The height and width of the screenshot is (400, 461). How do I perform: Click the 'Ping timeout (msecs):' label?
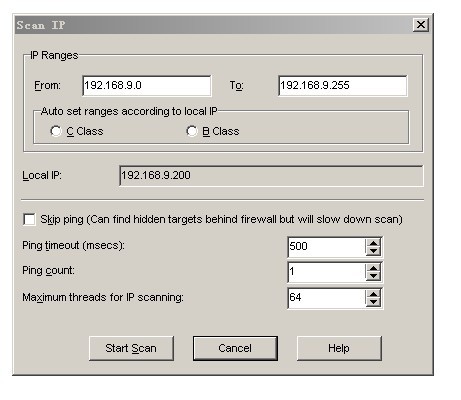point(73,246)
